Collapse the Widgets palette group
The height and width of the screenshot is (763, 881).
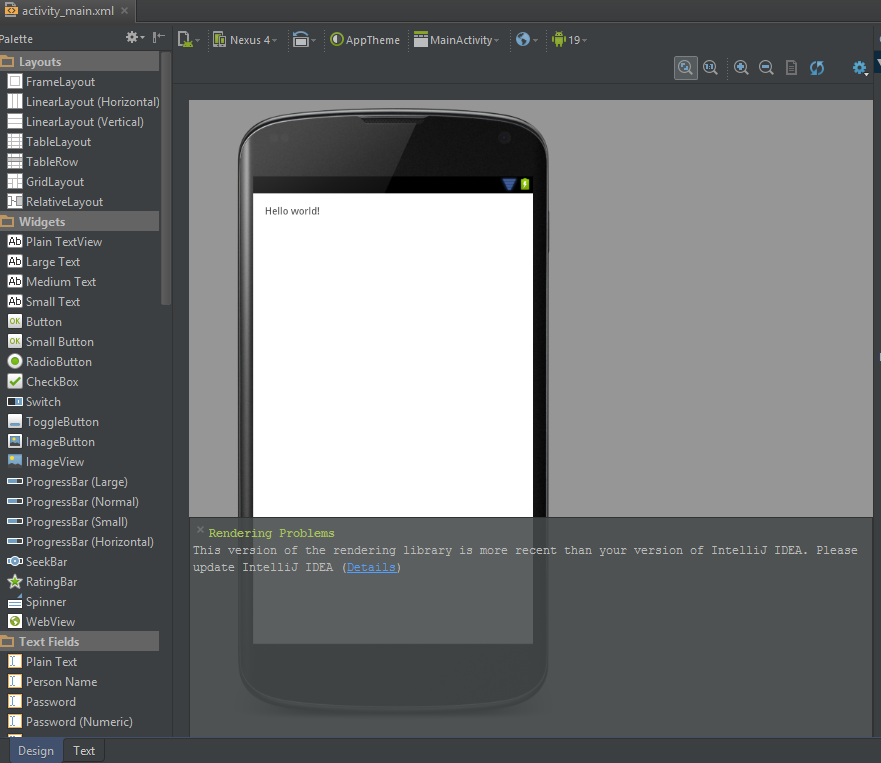coord(80,222)
